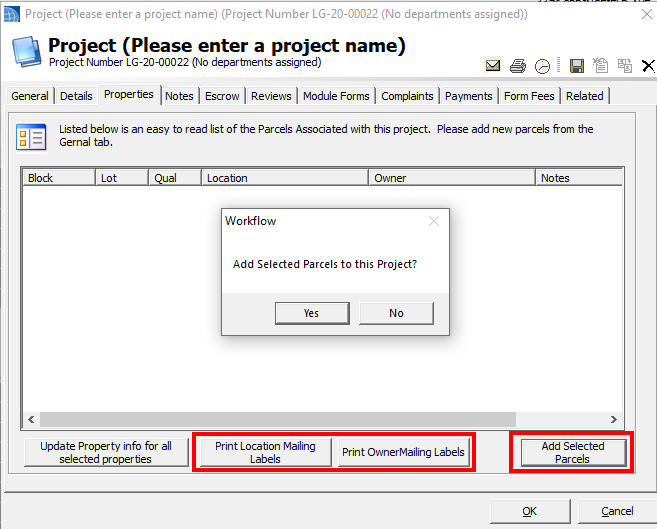Open the Related tab
Screen dimensions: 657x529
pyautogui.click(x=585, y=96)
